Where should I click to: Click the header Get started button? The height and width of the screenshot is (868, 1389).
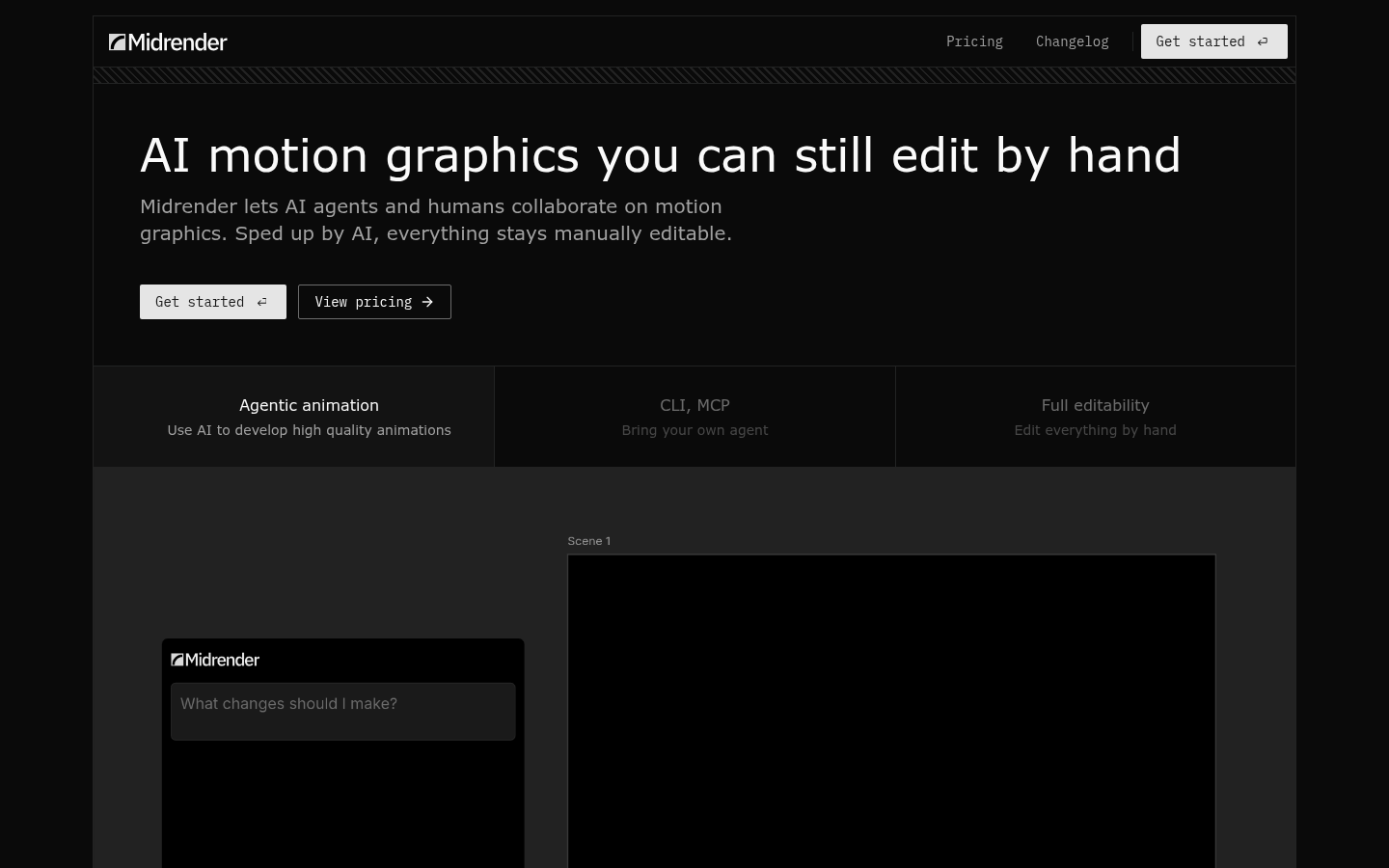click(1213, 41)
